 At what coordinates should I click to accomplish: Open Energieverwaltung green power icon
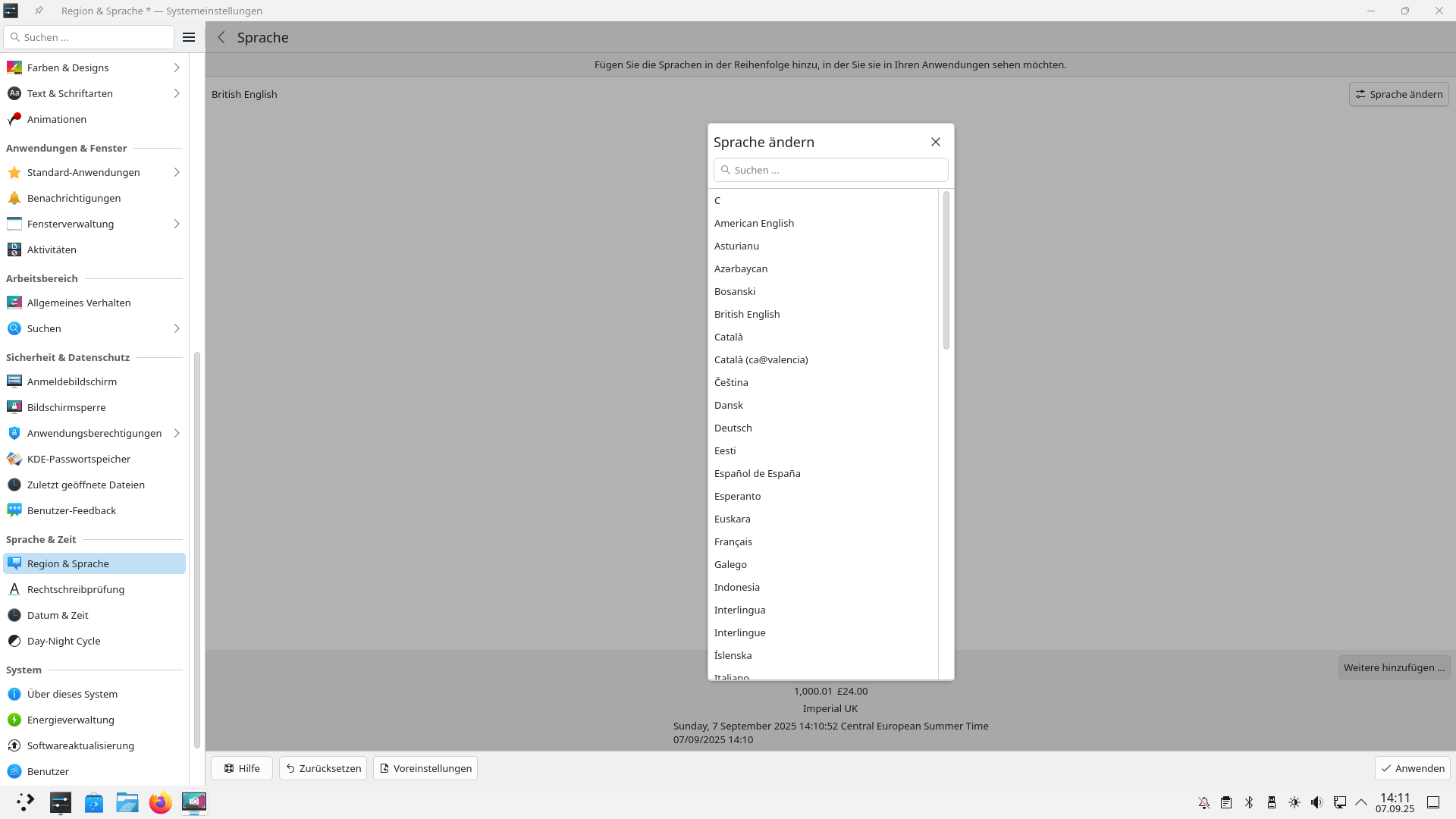coord(14,720)
